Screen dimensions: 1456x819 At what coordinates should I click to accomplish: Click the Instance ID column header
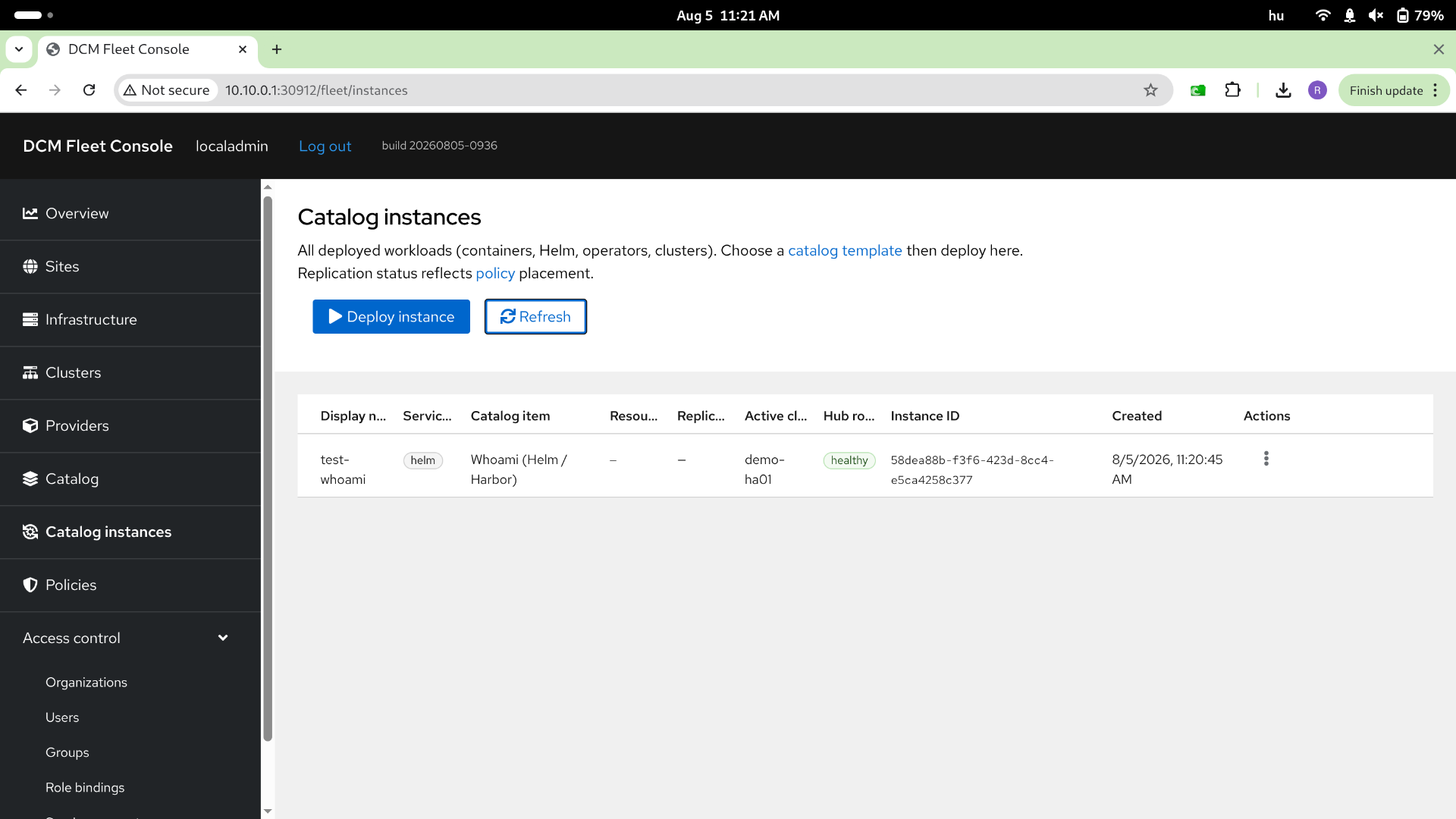pyautogui.click(x=925, y=416)
